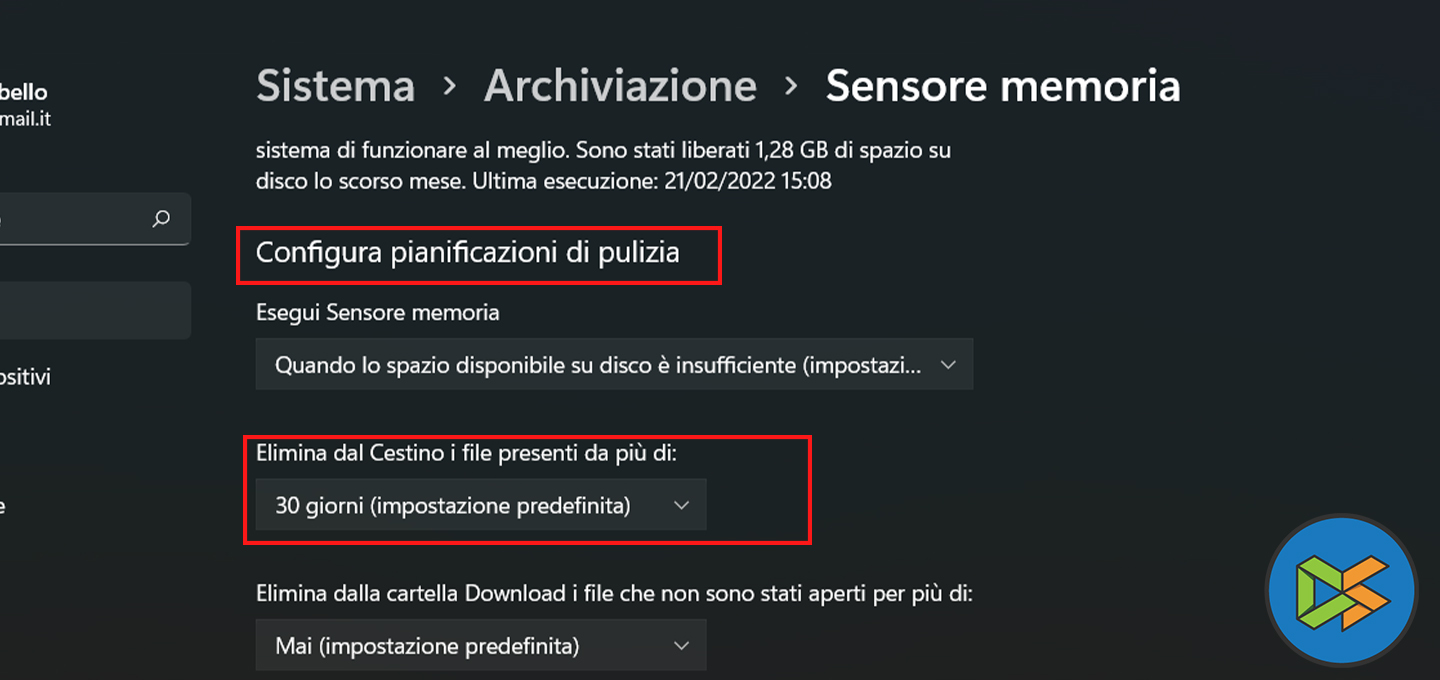This screenshot has width=1440, height=680.
Task: Focus the settings search box
Action: coord(70,219)
